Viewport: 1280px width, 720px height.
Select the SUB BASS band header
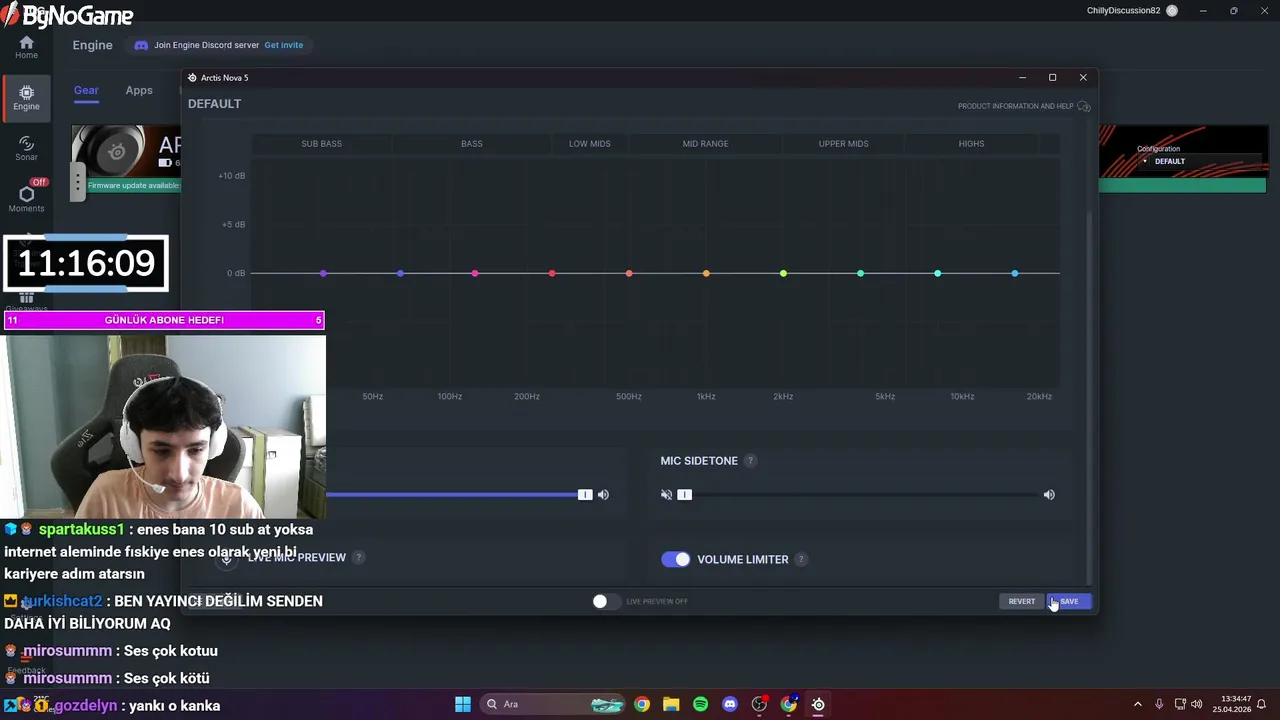322,144
